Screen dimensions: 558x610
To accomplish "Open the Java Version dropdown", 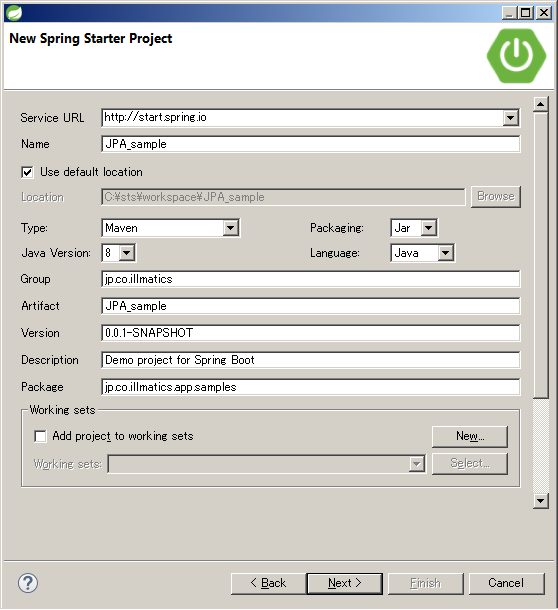I will tap(126, 253).
